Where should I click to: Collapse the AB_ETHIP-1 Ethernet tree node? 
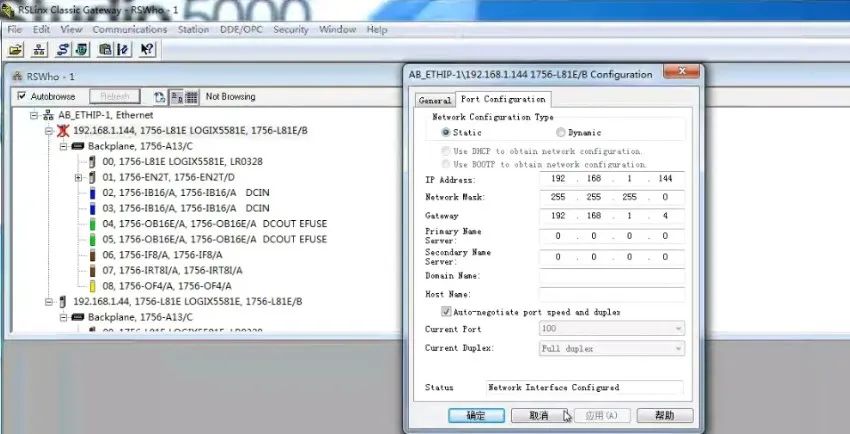[34, 115]
